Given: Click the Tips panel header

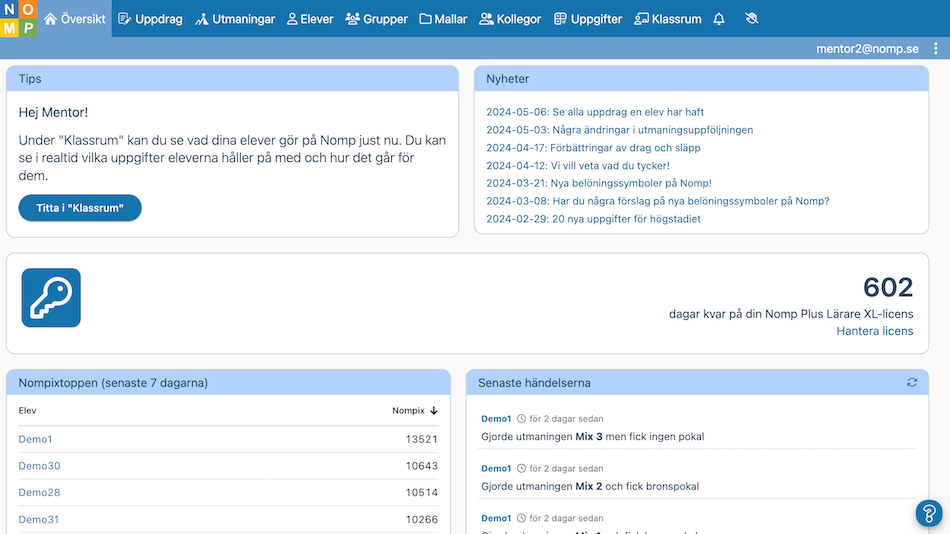Looking at the screenshot, I should (x=232, y=79).
